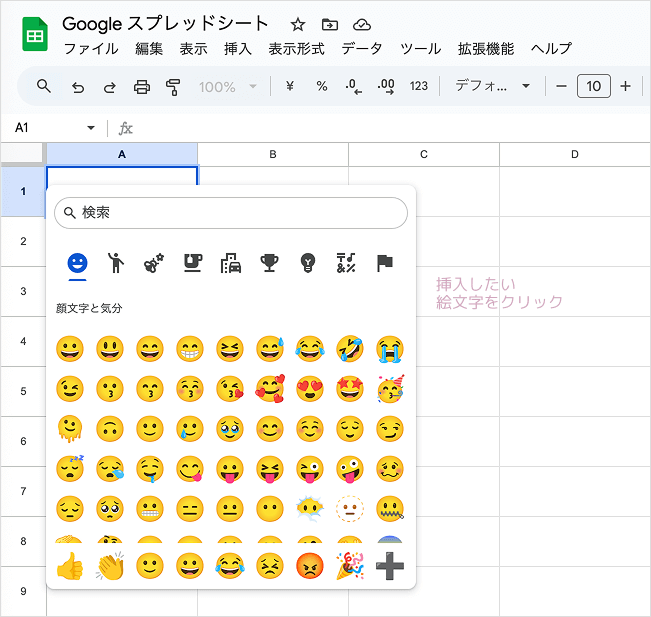Click the select-all corner box
This screenshot has width=651, height=617.
22,154
